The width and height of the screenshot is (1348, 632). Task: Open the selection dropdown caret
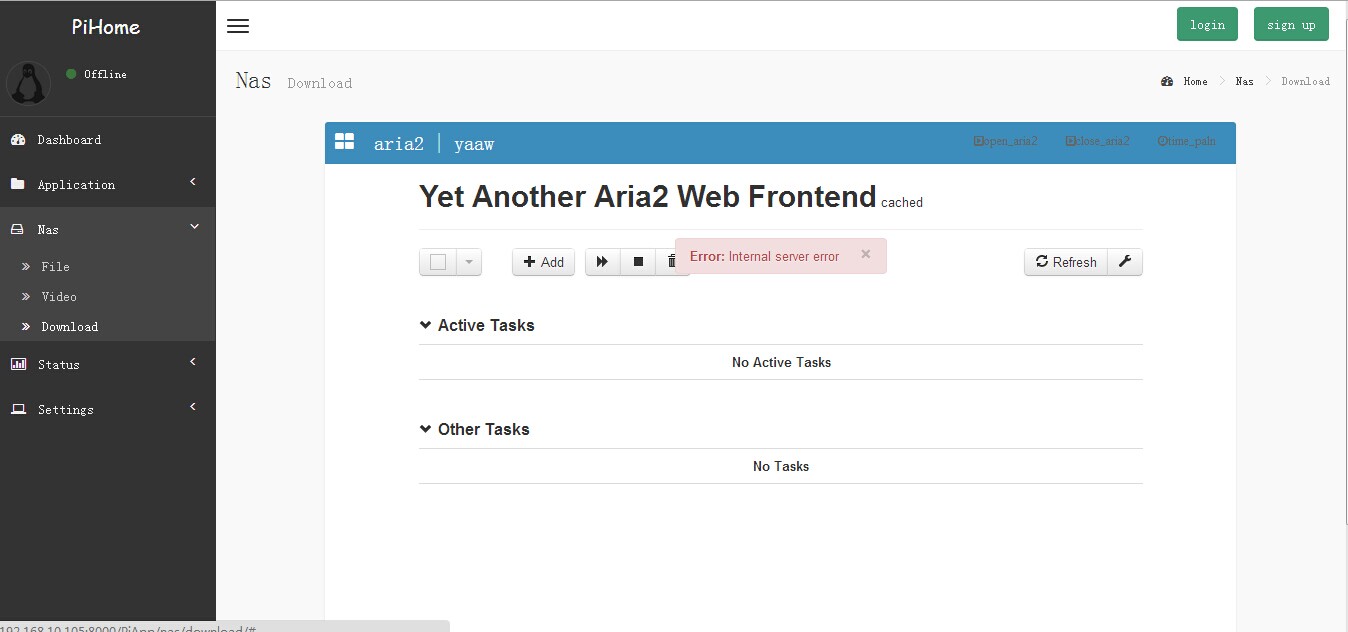[x=469, y=262]
